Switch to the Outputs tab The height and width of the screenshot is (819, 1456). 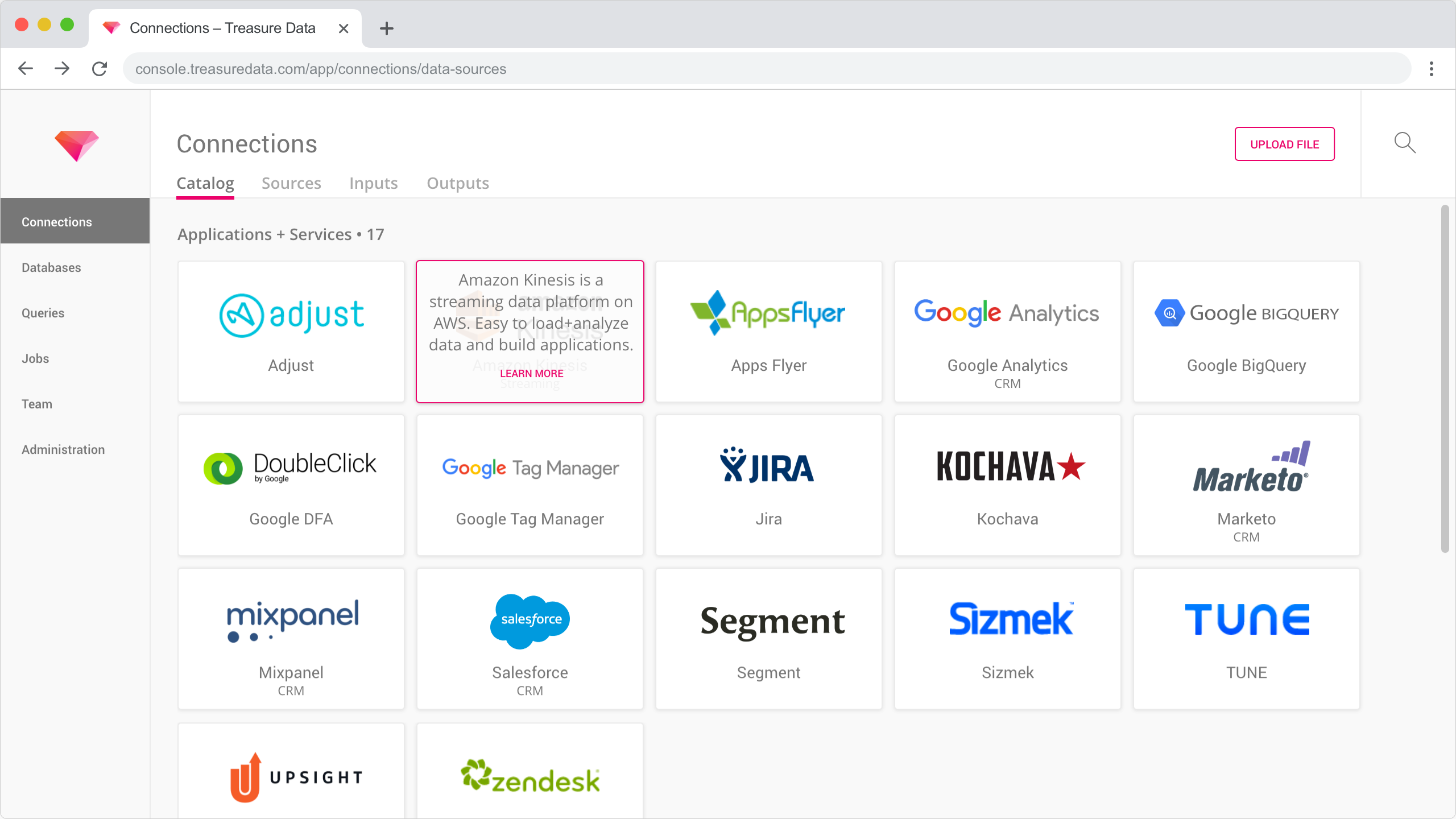[x=457, y=183]
